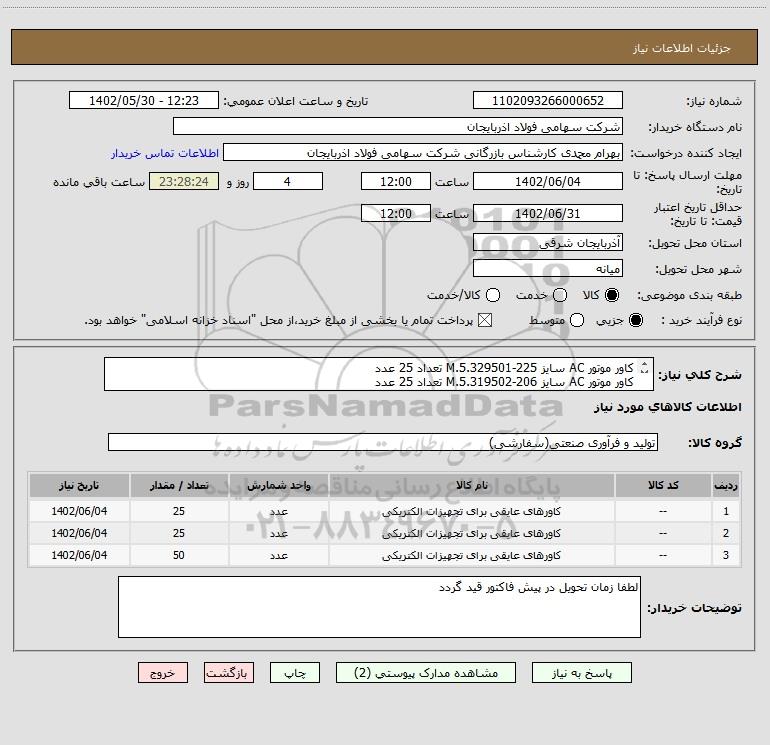Image resolution: width=770 pixels, height=745 pixels.
Task: Click the response deadline time 12:00 field
Action: [396, 181]
